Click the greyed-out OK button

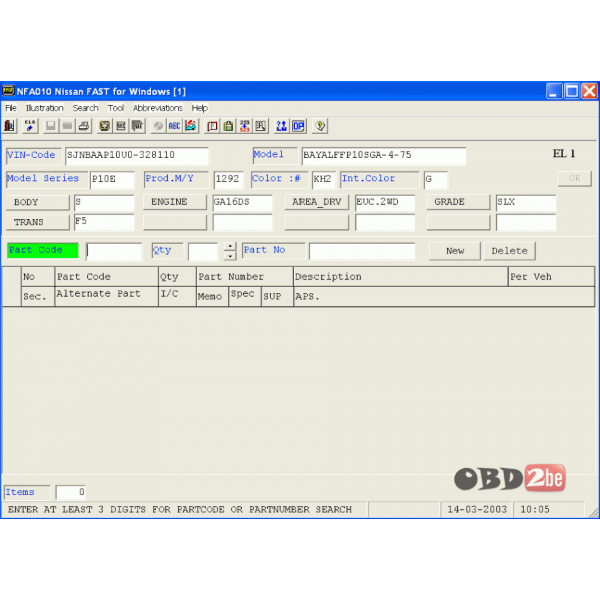[x=574, y=178]
